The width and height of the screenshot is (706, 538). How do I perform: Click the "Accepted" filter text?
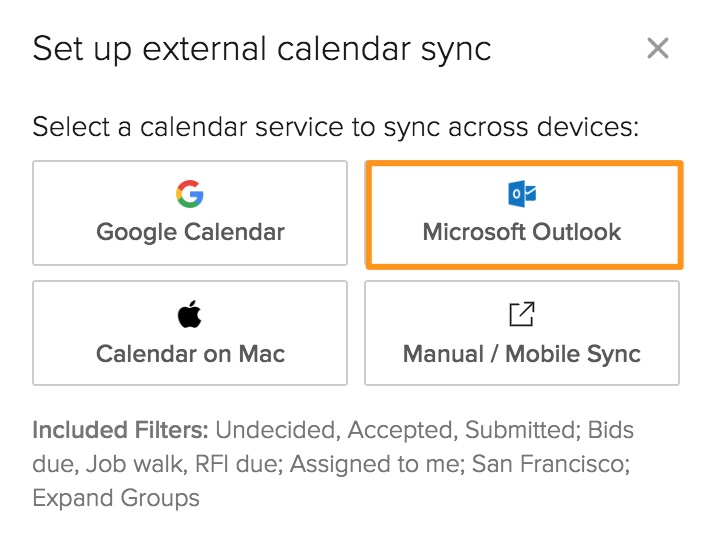(x=388, y=430)
